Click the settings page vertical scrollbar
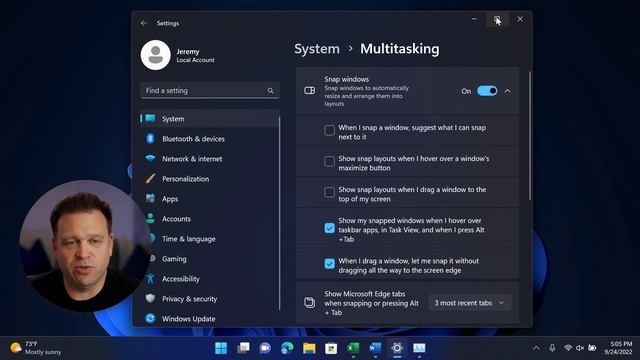The width and height of the screenshot is (640, 360). 530,136
